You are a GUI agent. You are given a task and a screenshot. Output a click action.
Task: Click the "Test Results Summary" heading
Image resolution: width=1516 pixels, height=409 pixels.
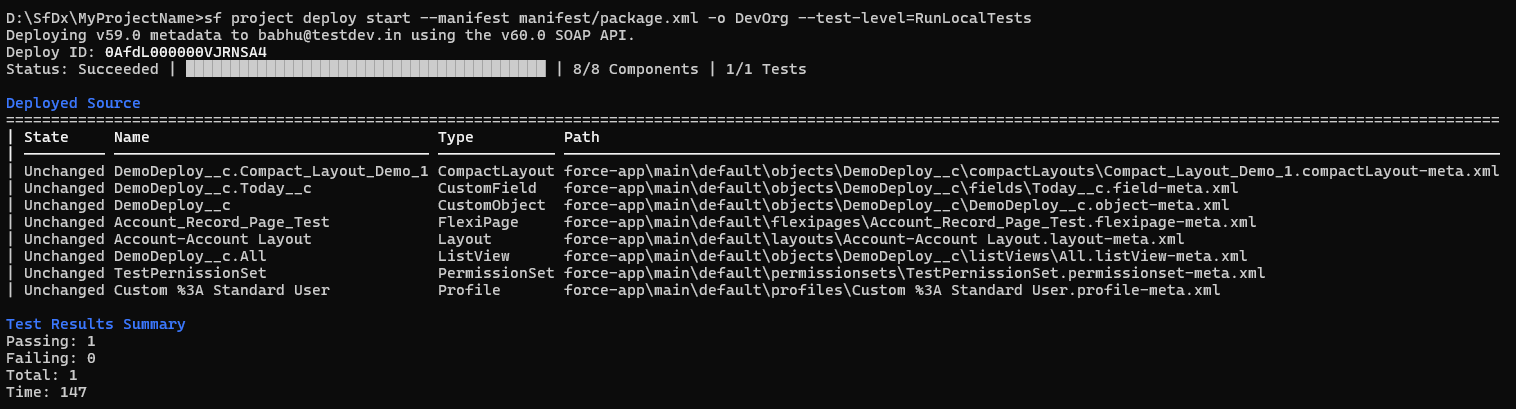point(95,324)
